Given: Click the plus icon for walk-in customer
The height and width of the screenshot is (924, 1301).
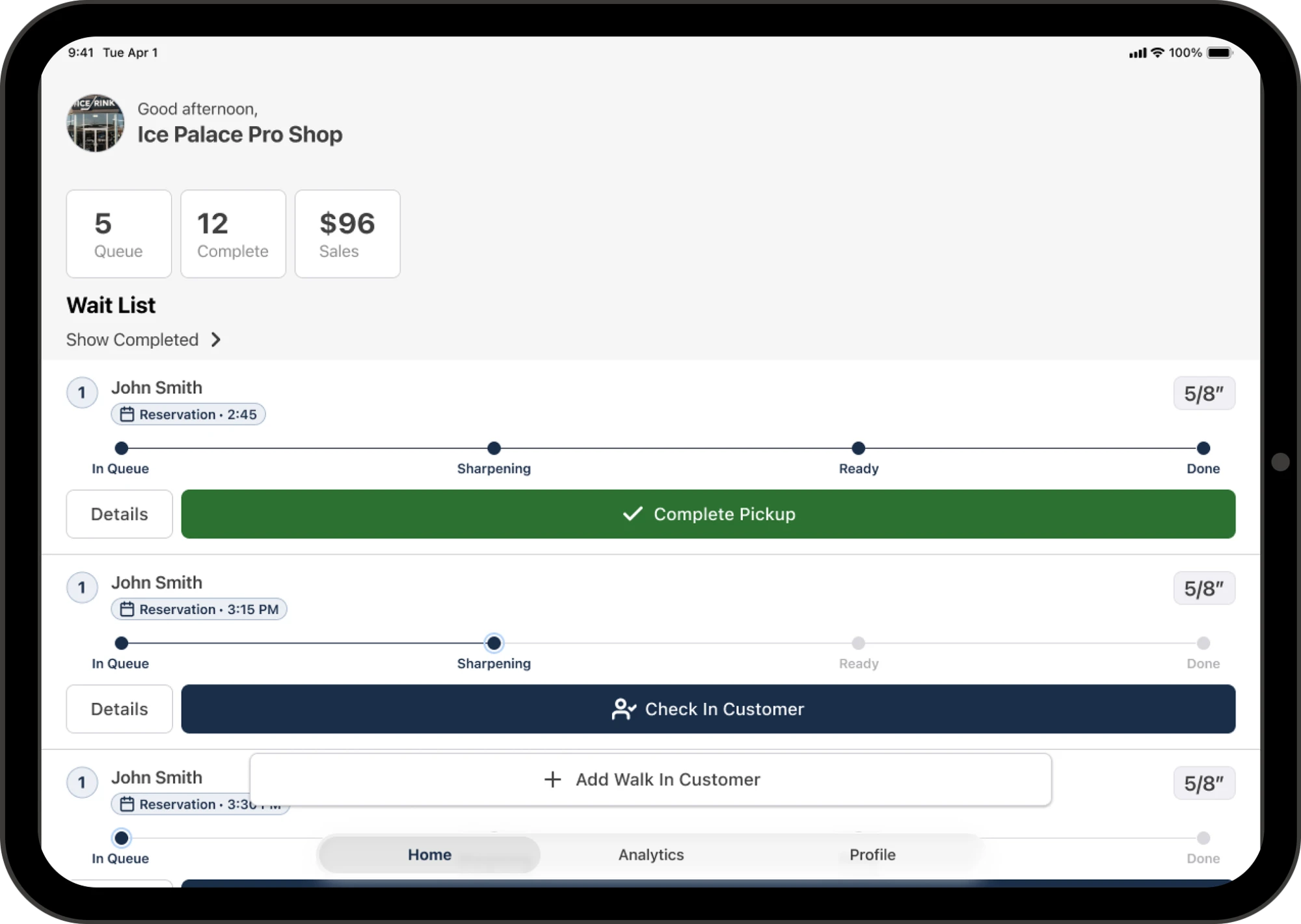Looking at the screenshot, I should (552, 779).
